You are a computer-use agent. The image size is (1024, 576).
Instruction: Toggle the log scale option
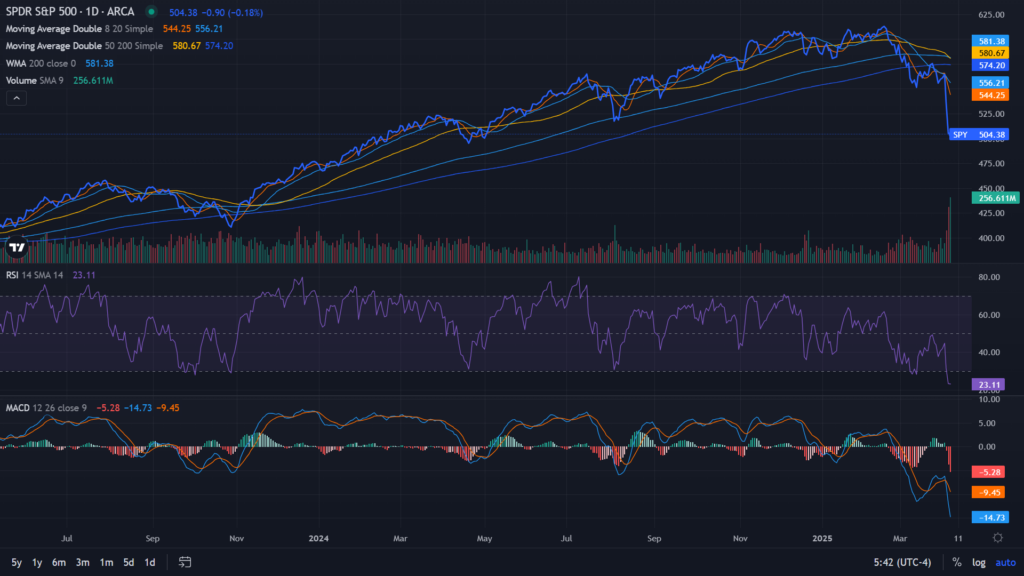point(979,562)
